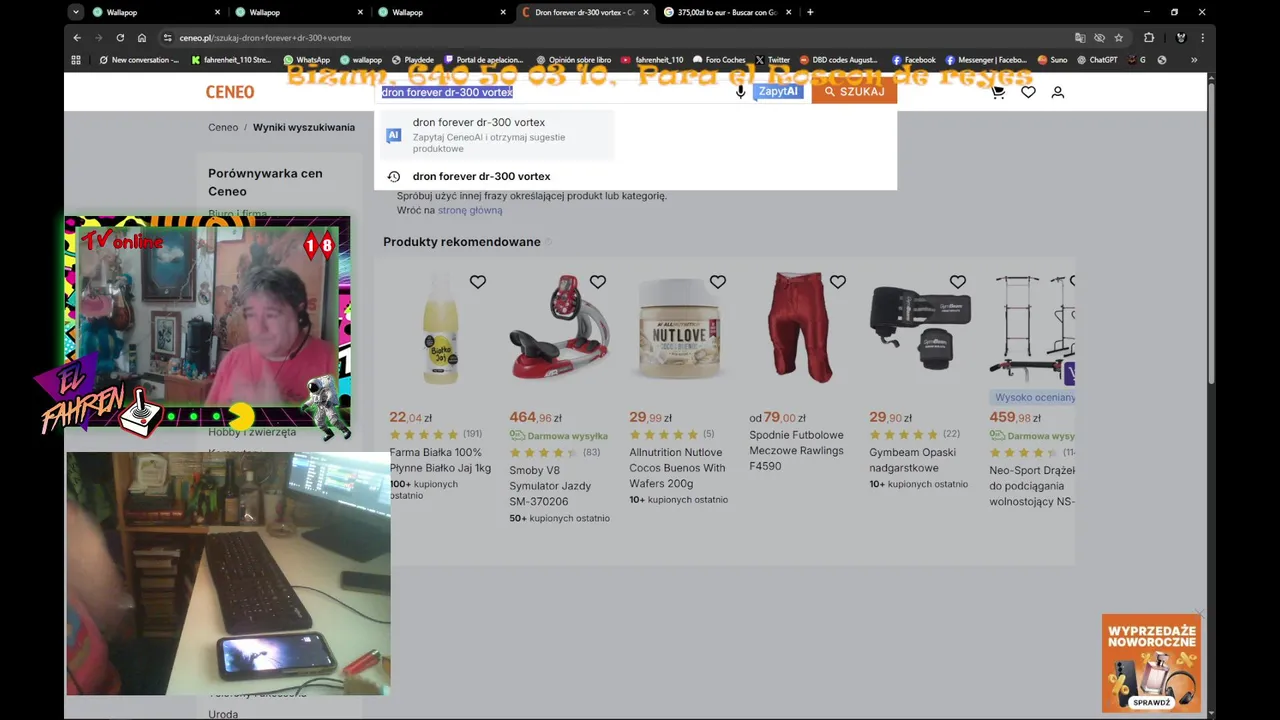Screen dimensions: 1280x720
Task: Click the blue AI icon in suggestions
Action: [x=394, y=135]
